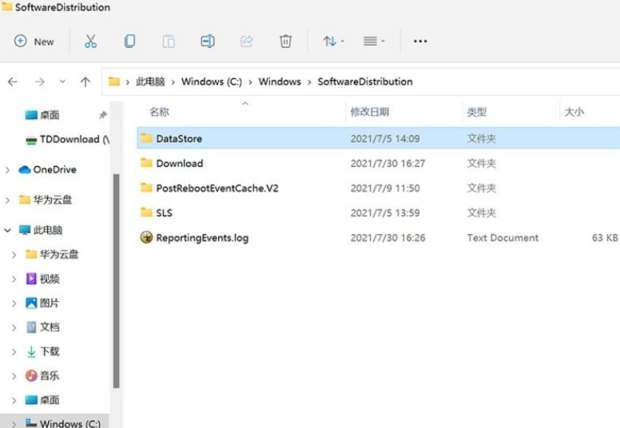The width and height of the screenshot is (620, 428).
Task: Click the DataStore folder icon
Action: point(146,138)
